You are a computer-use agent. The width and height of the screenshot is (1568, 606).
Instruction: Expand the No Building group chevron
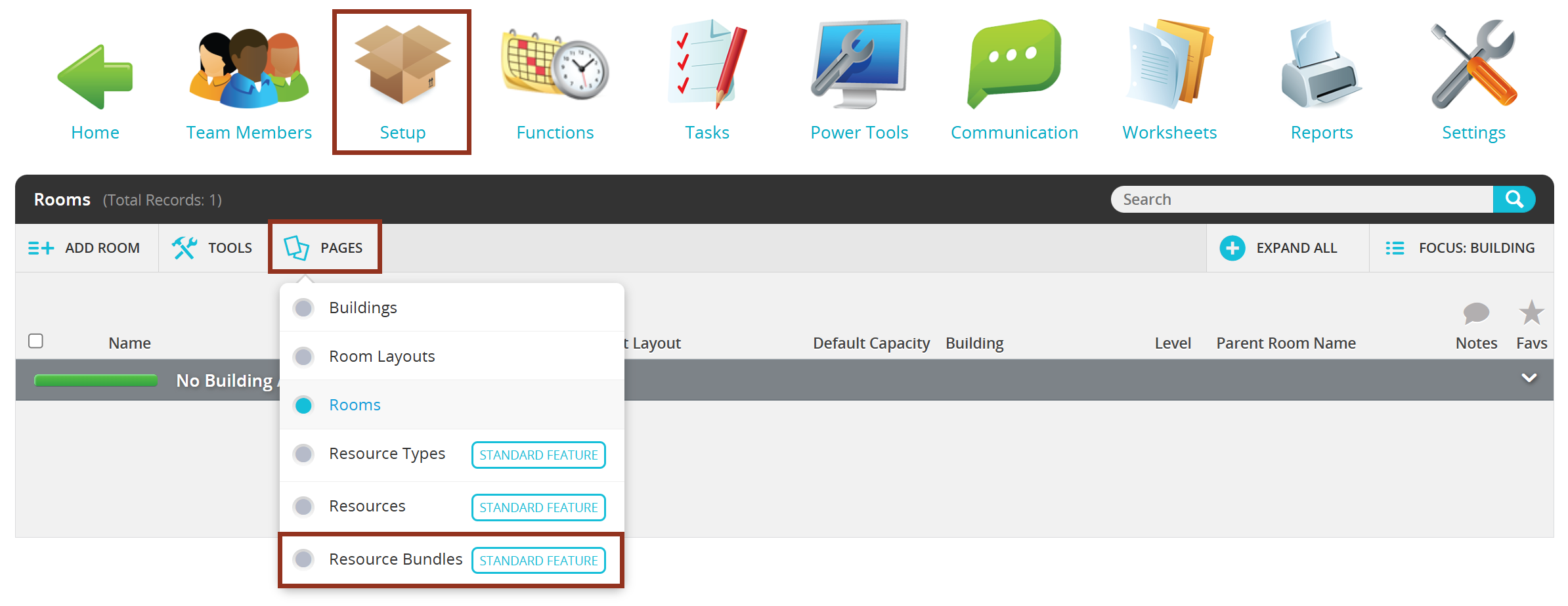[x=1529, y=378]
